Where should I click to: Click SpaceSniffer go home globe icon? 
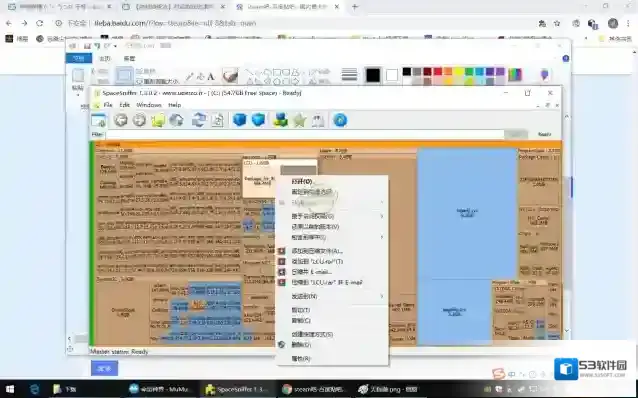tap(177, 120)
